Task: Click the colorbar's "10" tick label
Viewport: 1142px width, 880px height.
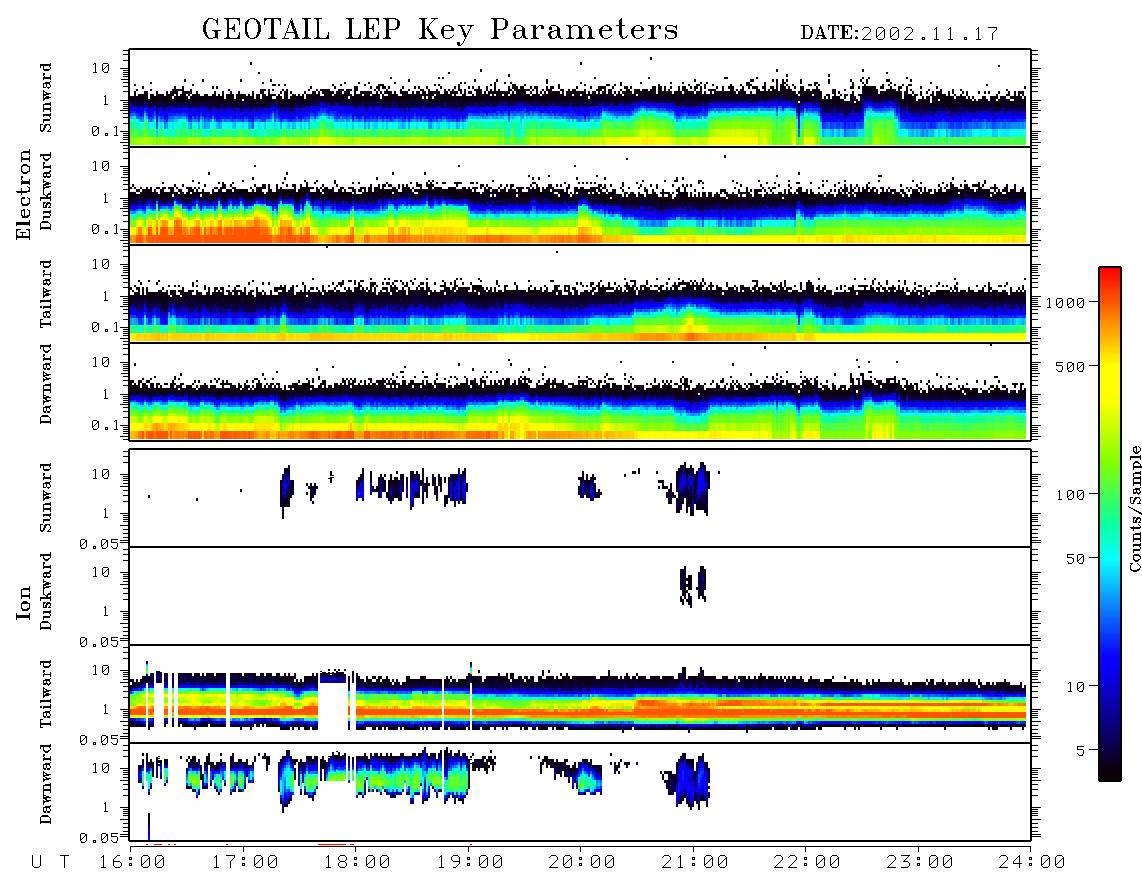Action: pos(1076,687)
